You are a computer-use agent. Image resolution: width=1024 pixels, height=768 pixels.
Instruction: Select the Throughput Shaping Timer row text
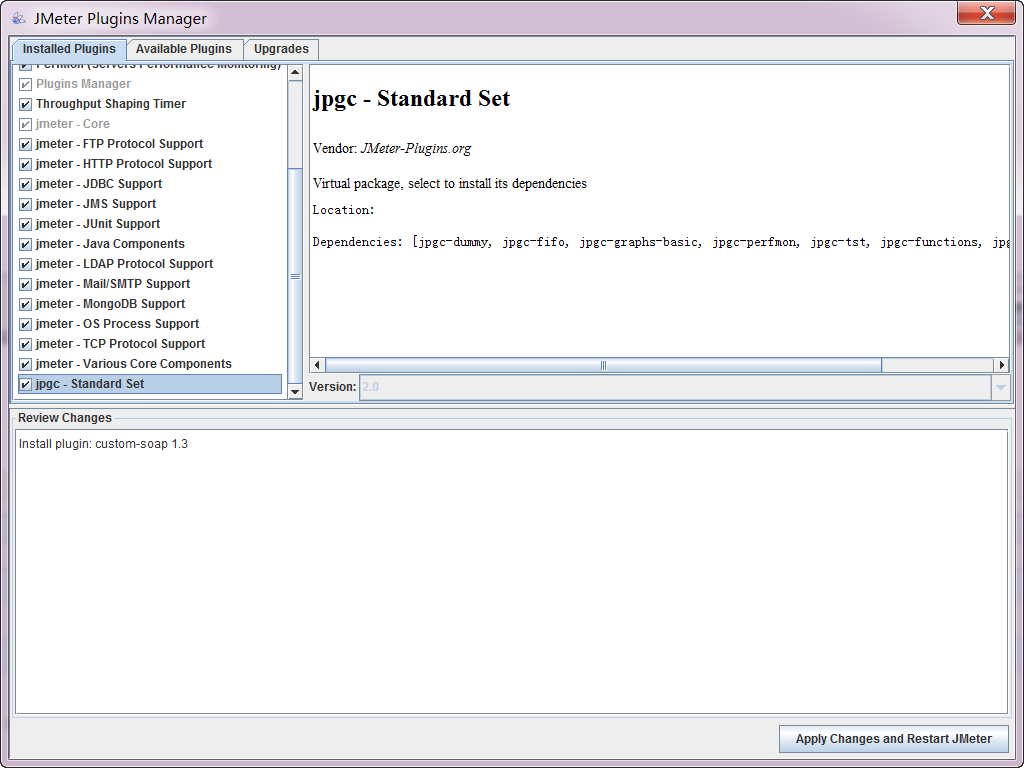[x=111, y=104]
